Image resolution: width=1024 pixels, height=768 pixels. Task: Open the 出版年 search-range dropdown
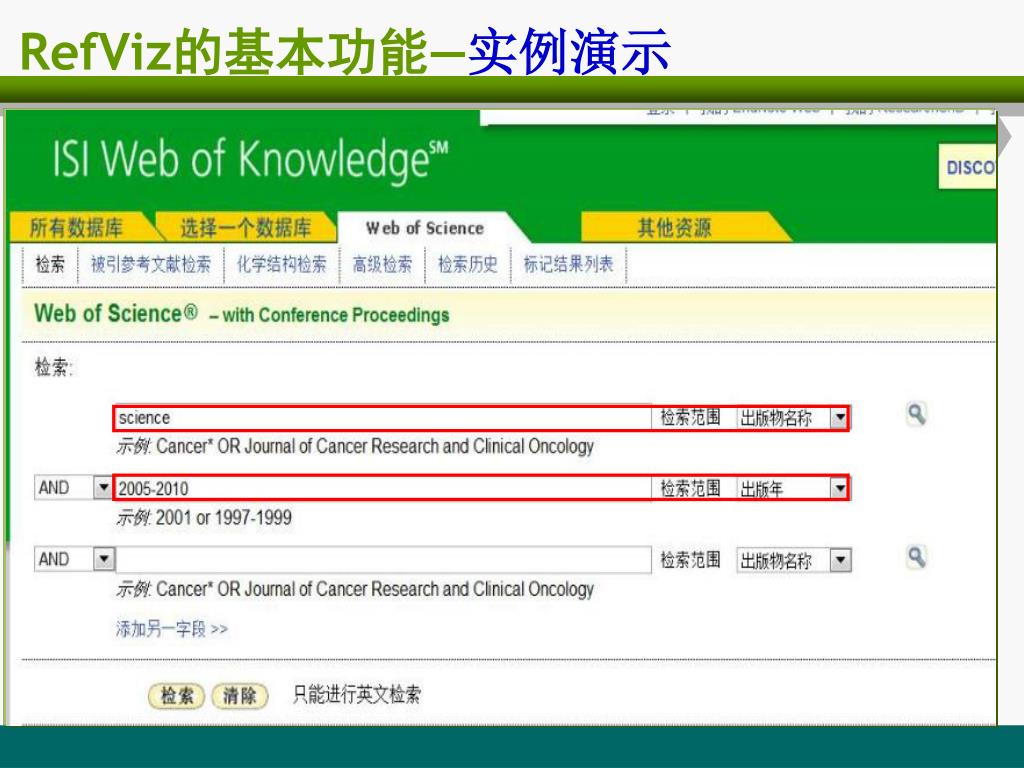tap(793, 488)
